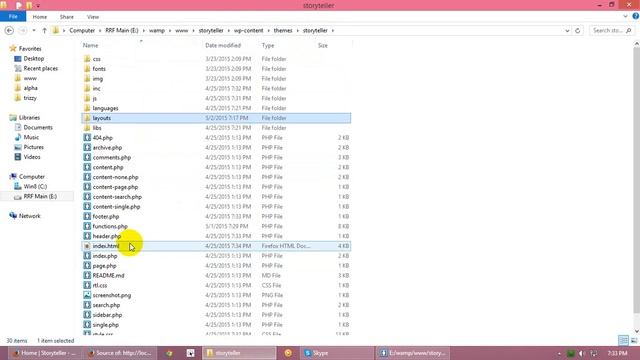Switch to Home | Storyteller taskbar window
The height and width of the screenshot is (360, 640).
point(44,353)
